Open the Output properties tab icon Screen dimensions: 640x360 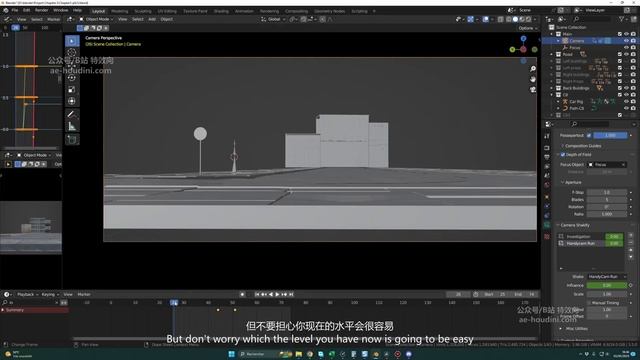click(x=547, y=157)
